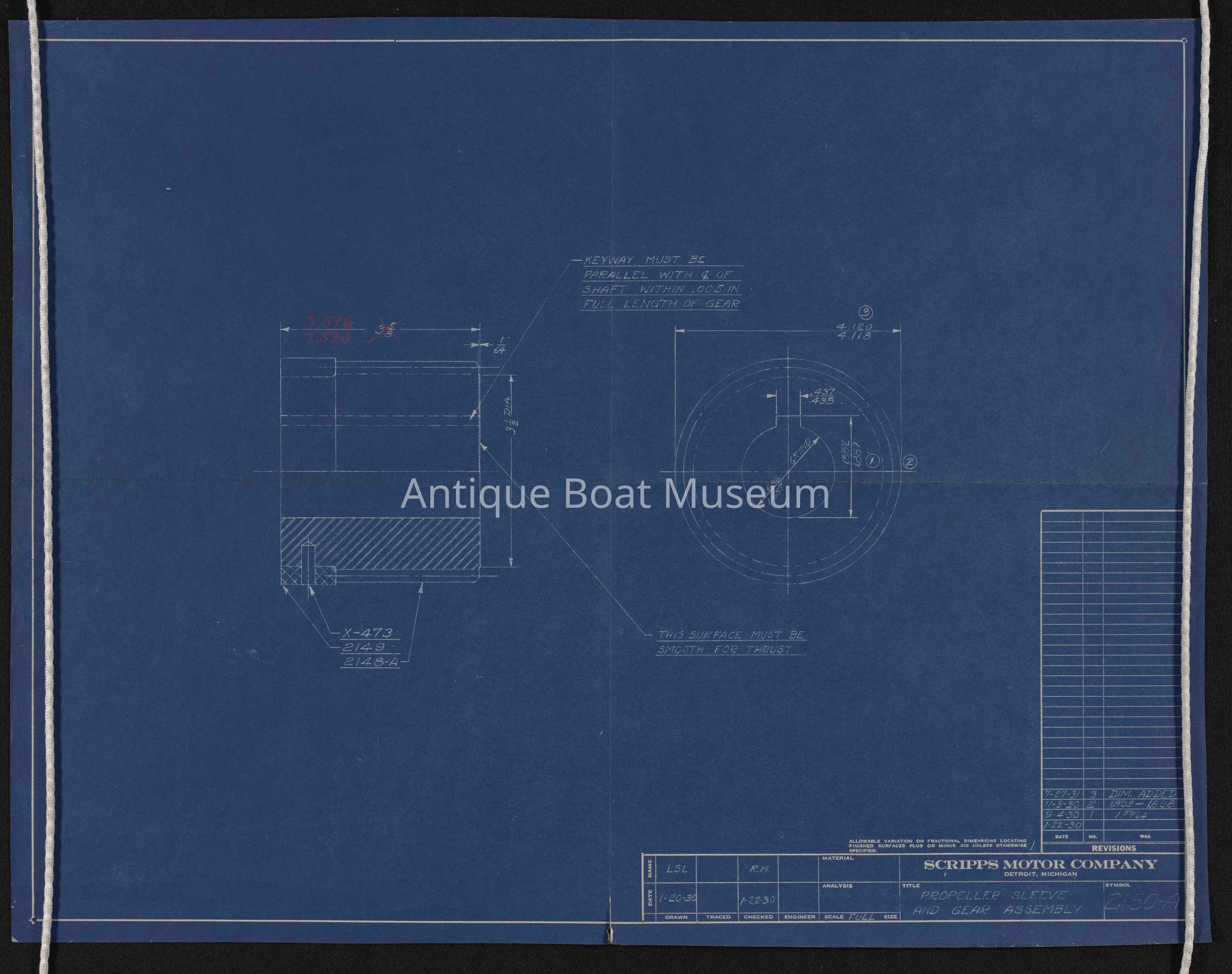Click the .437 / .435 keyway width dimension
This screenshot has width=1232, height=974.
pos(823,396)
